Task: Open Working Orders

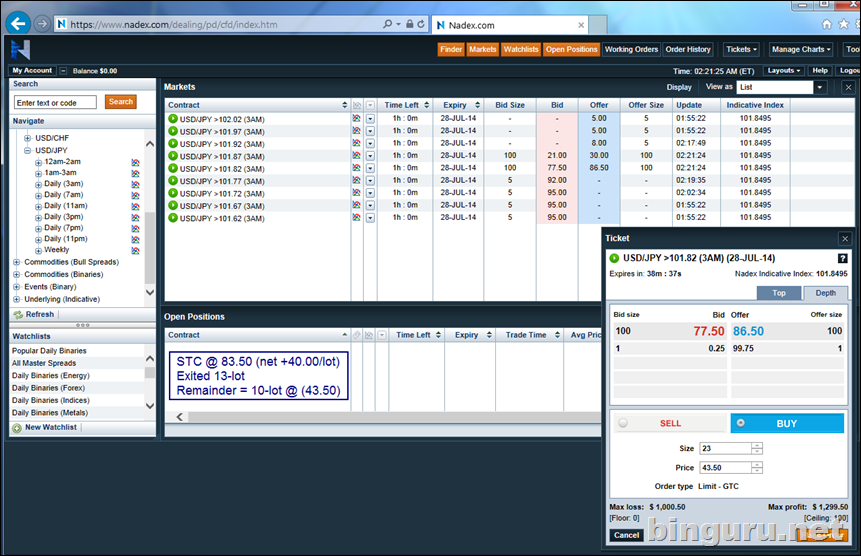Action: [631, 49]
